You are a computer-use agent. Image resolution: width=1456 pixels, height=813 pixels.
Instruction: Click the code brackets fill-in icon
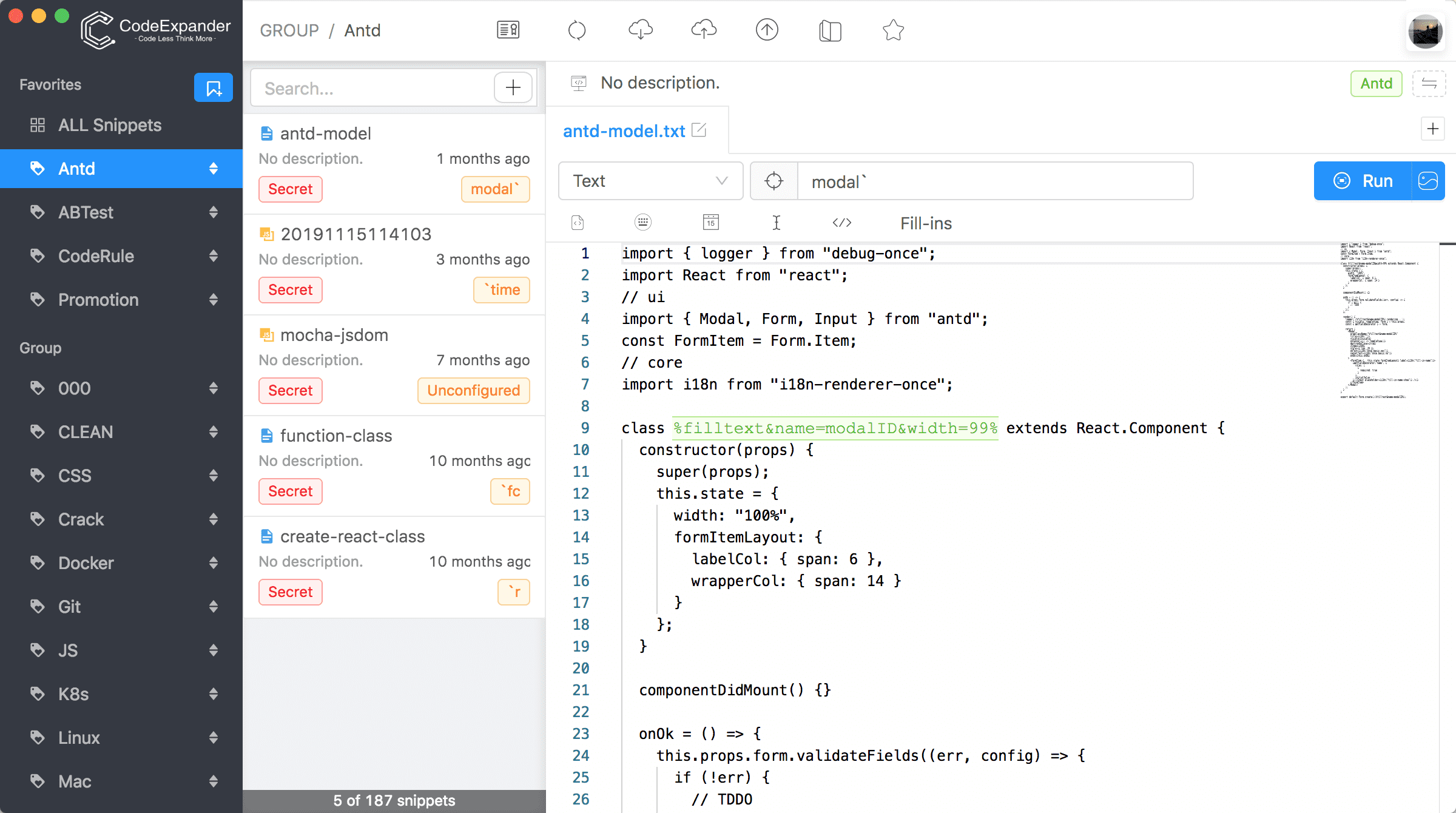pyautogui.click(x=842, y=223)
